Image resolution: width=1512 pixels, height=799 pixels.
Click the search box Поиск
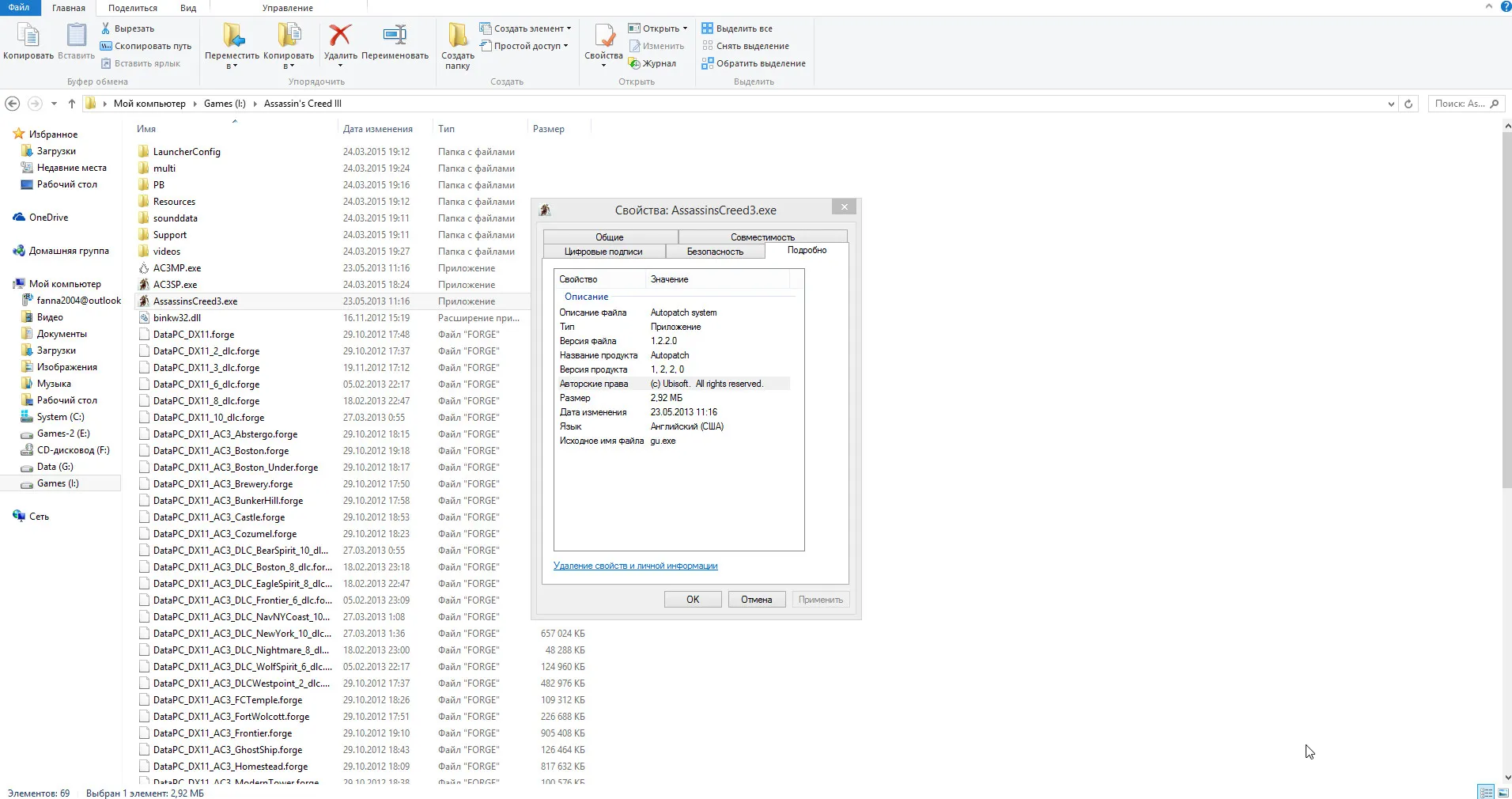coord(1465,104)
